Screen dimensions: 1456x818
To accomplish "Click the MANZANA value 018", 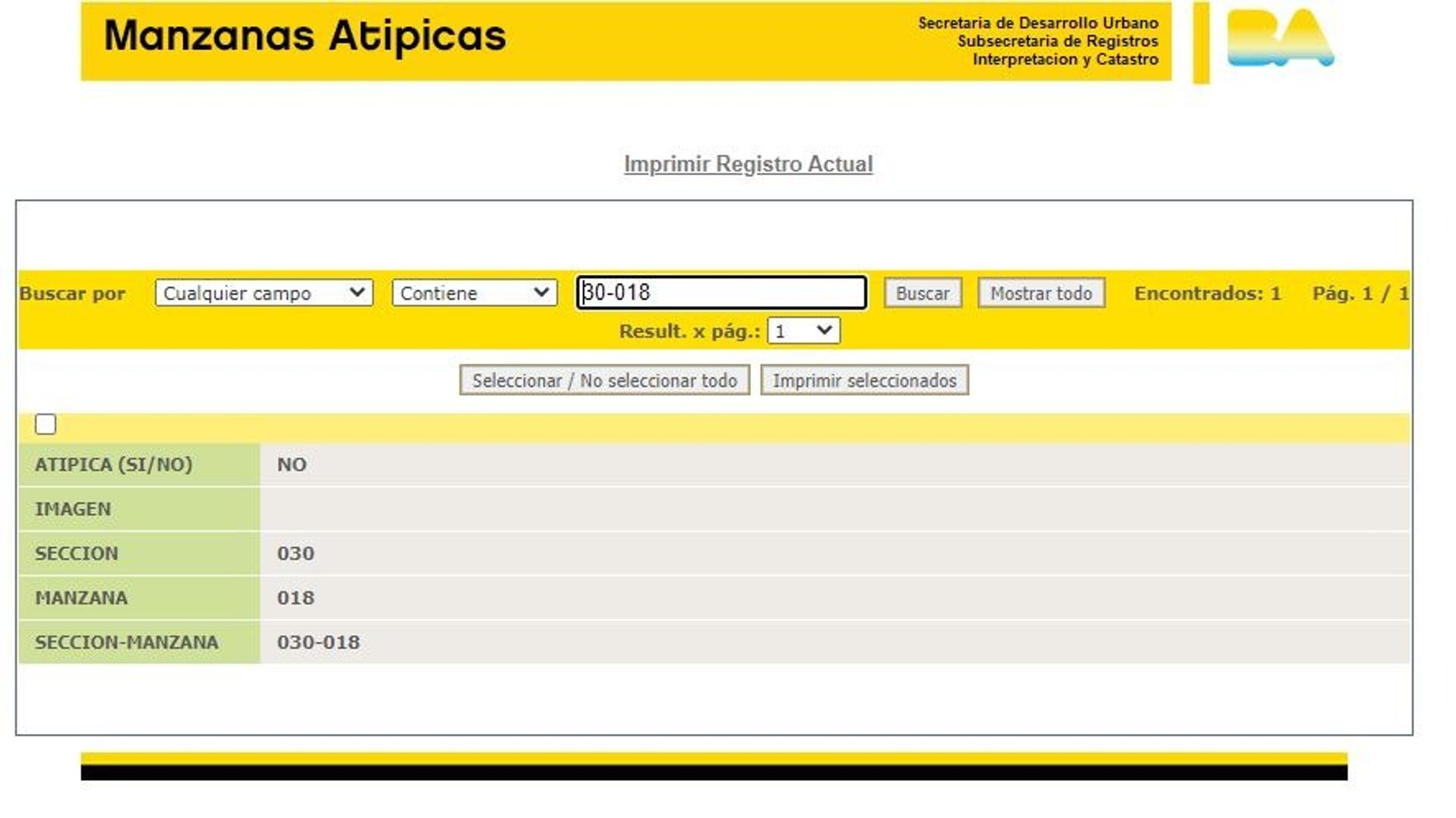I will 295,598.
